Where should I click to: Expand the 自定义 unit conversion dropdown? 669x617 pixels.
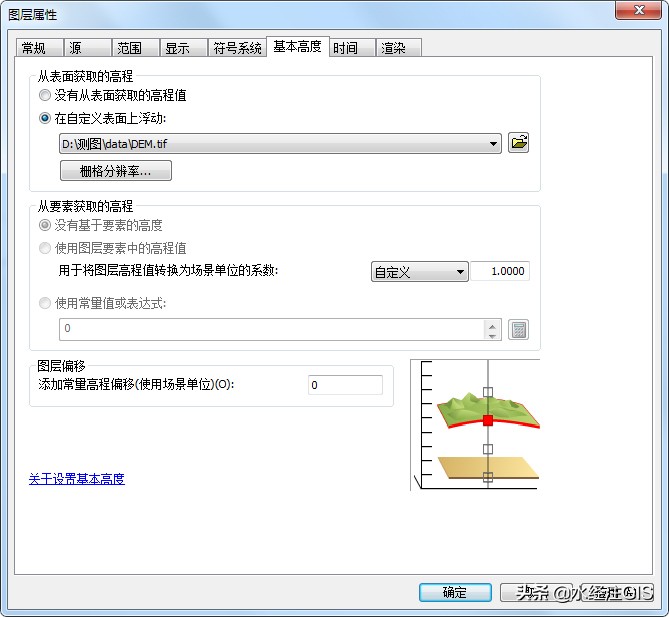point(460,272)
